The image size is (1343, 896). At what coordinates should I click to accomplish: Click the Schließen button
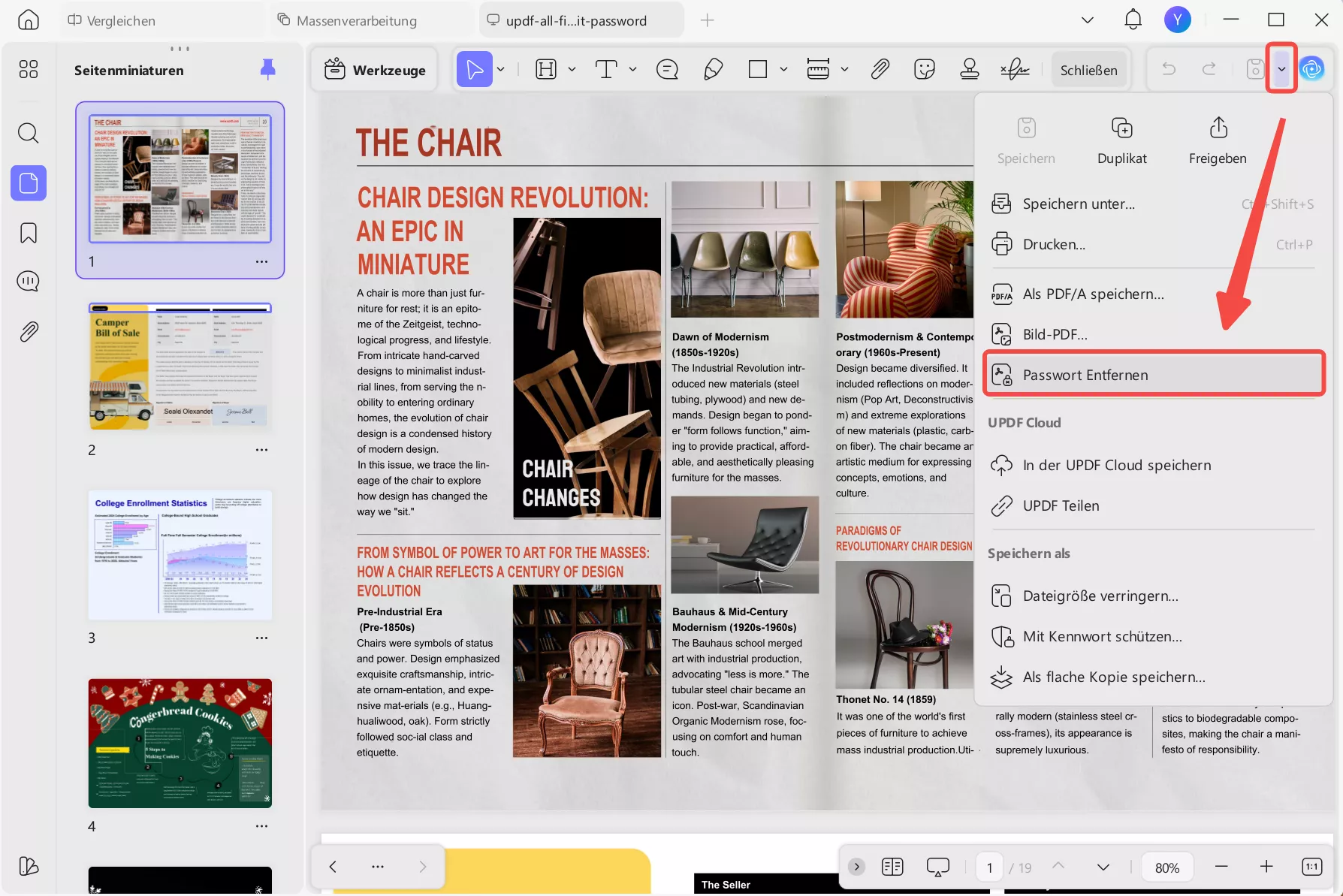tap(1088, 70)
